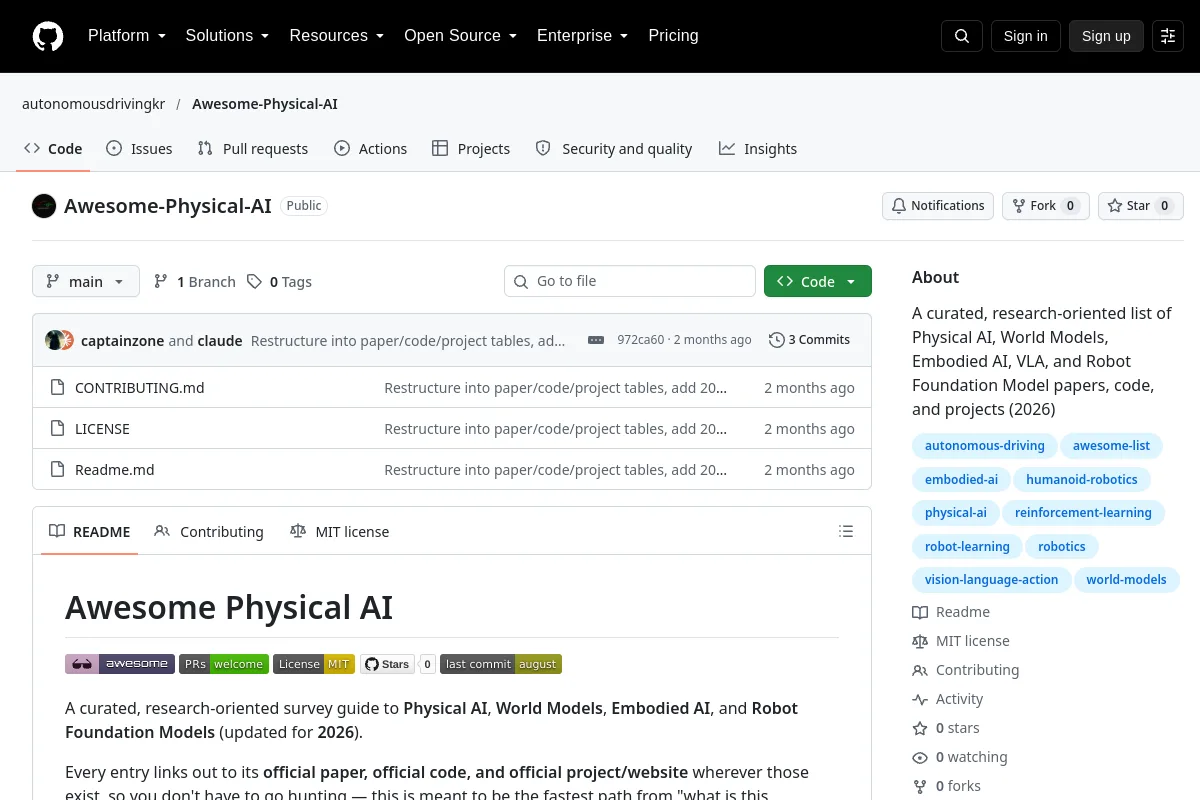The image size is (1200, 800).
Task: Open the Readme link in About sidebar
Action: pos(951,612)
